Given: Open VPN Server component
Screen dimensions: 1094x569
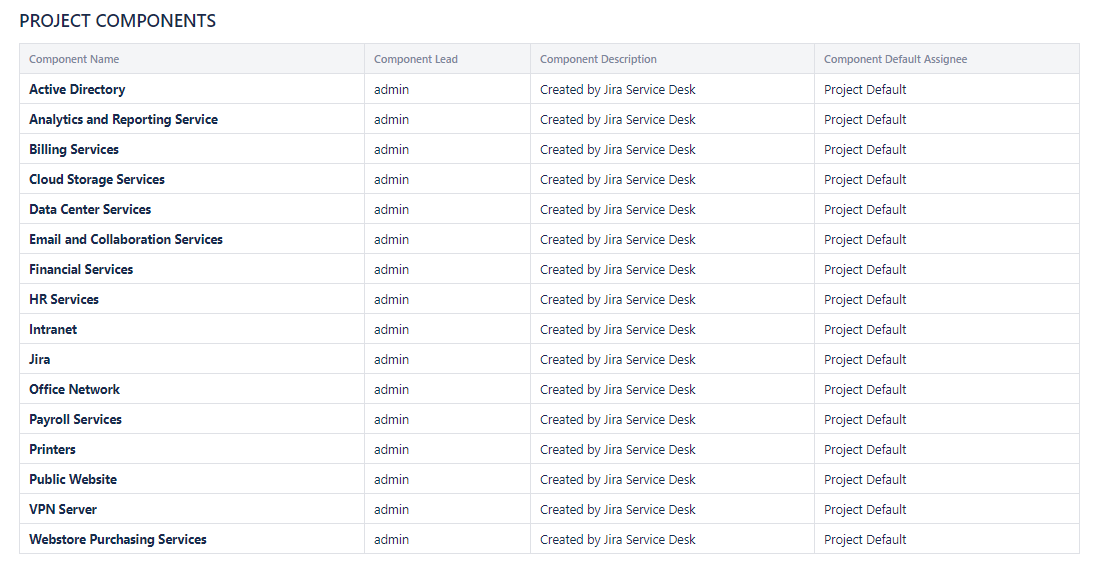Looking at the screenshot, I should coord(63,509).
